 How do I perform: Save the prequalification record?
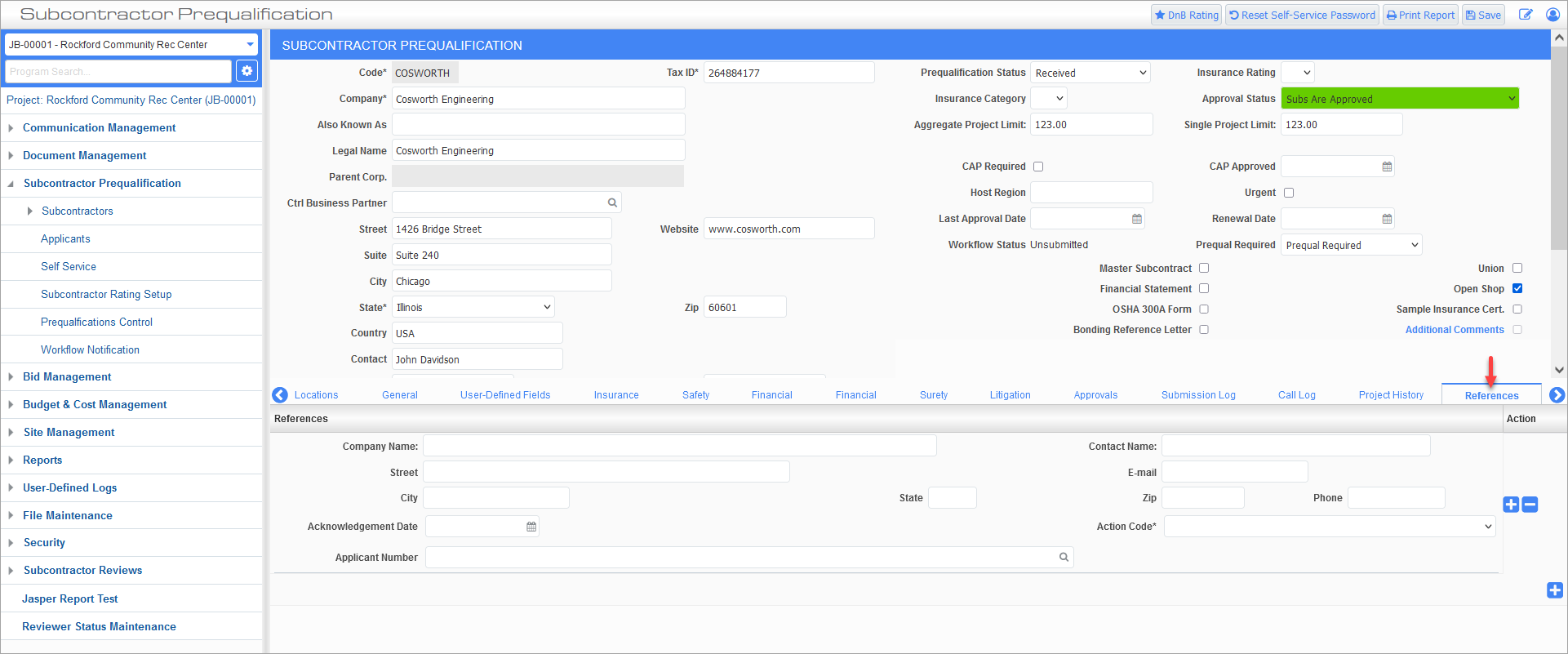click(1483, 15)
